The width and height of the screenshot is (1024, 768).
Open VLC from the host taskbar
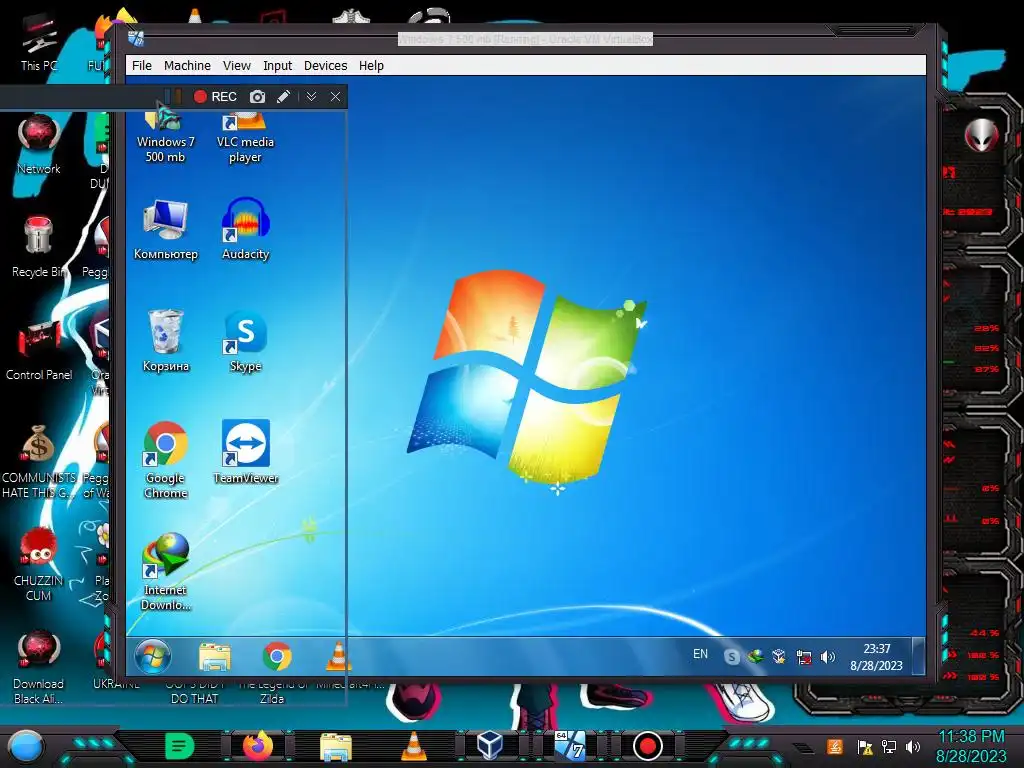tap(413, 746)
